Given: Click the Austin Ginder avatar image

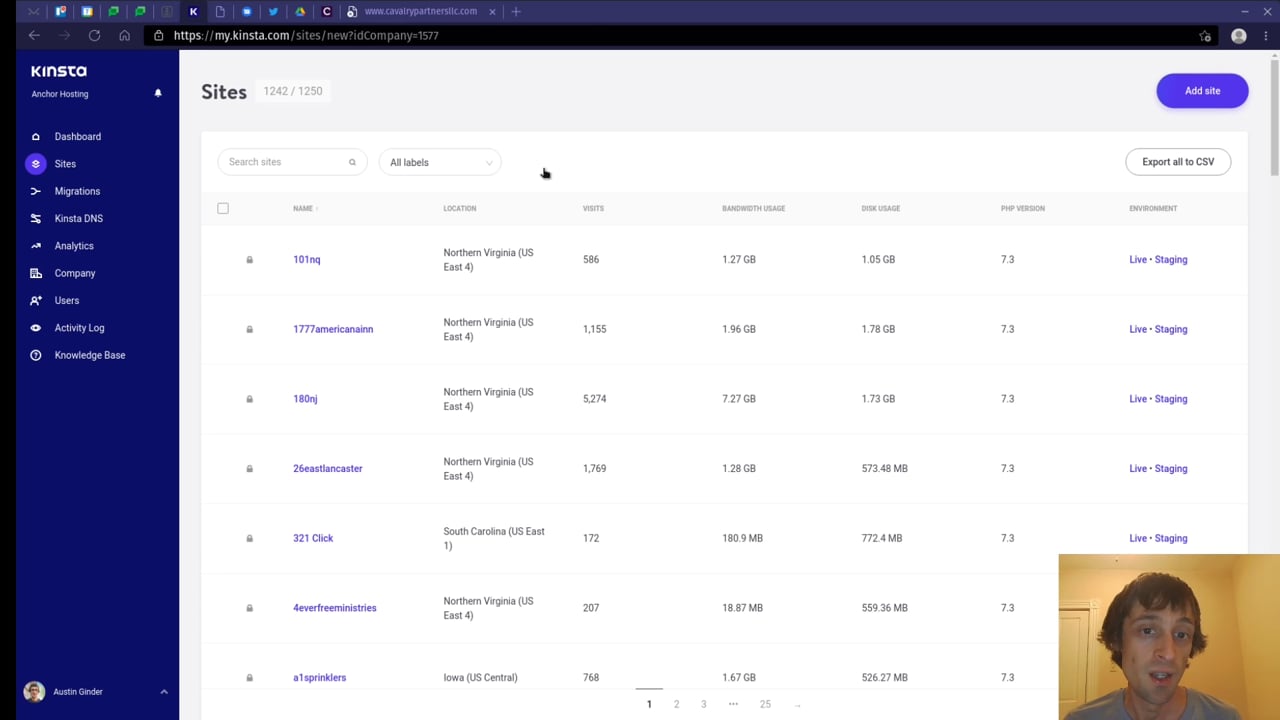Looking at the screenshot, I should coord(34,692).
